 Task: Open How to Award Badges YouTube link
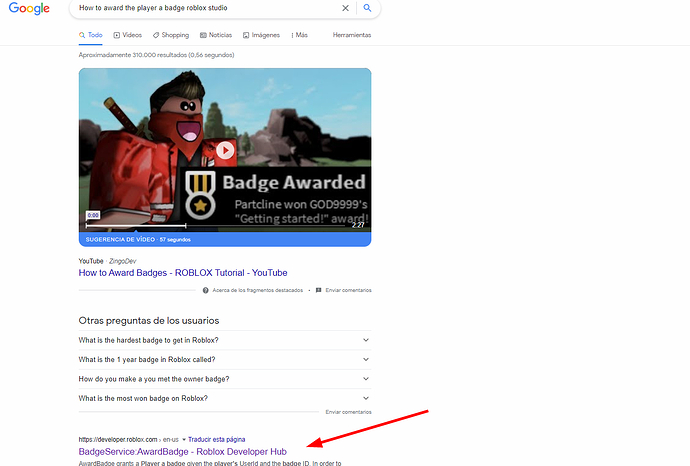tap(183, 273)
